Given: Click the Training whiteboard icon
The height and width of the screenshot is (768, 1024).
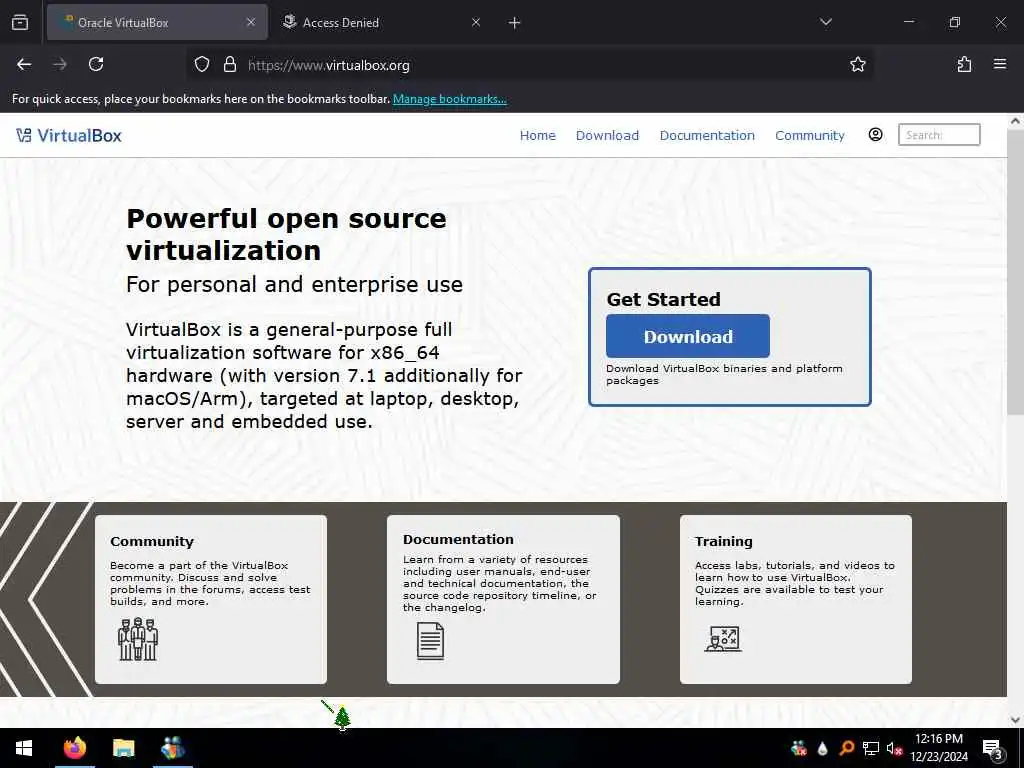Looking at the screenshot, I should [x=723, y=639].
